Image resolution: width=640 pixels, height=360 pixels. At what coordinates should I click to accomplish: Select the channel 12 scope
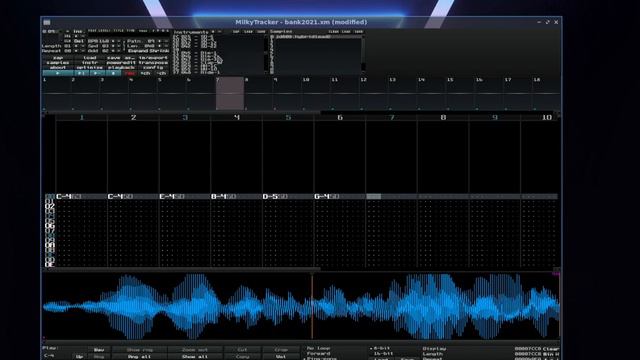374,93
